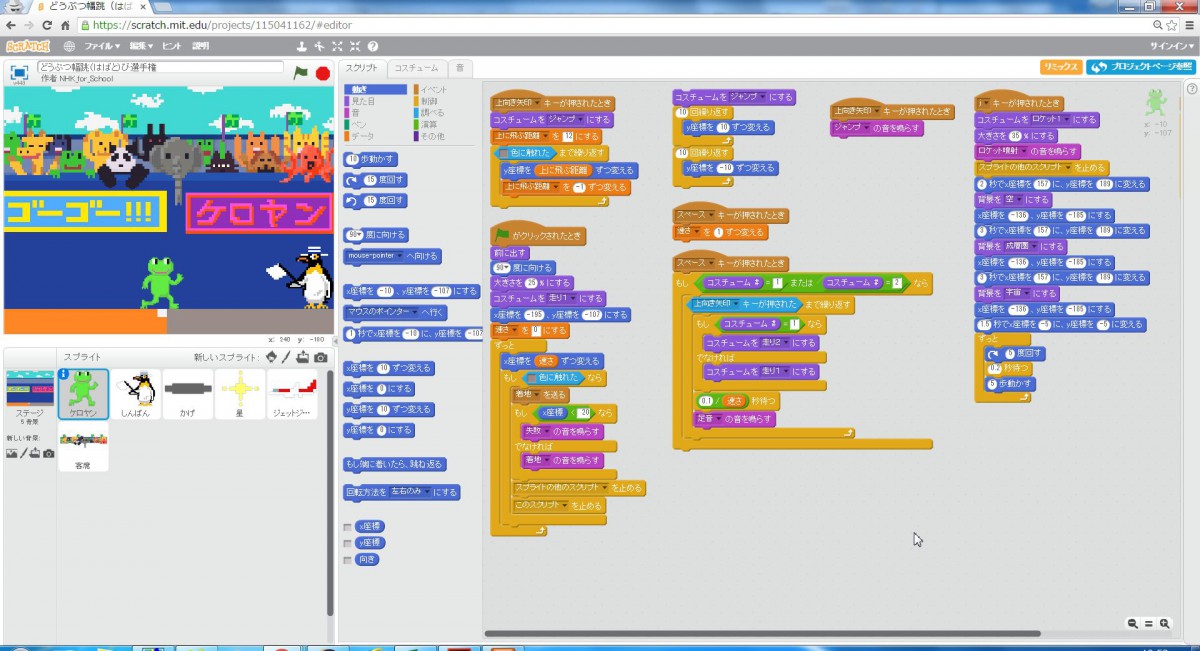Upload backdrop from file
This screenshot has height=651, width=1200.
[35, 453]
